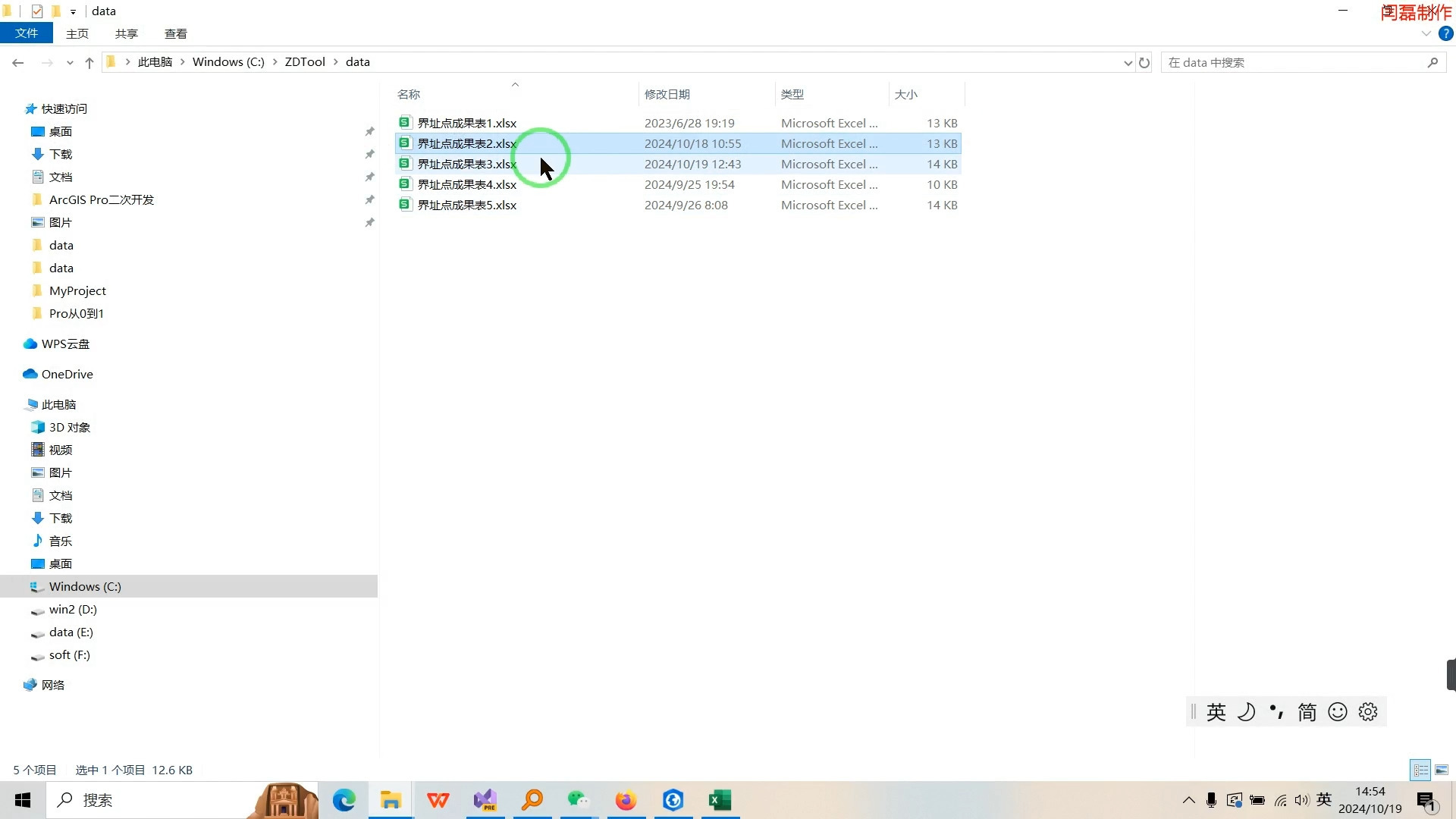Viewport: 1456px width, 819px height.
Task: Select file 界址点成果表5.xlsx
Action: click(678, 205)
